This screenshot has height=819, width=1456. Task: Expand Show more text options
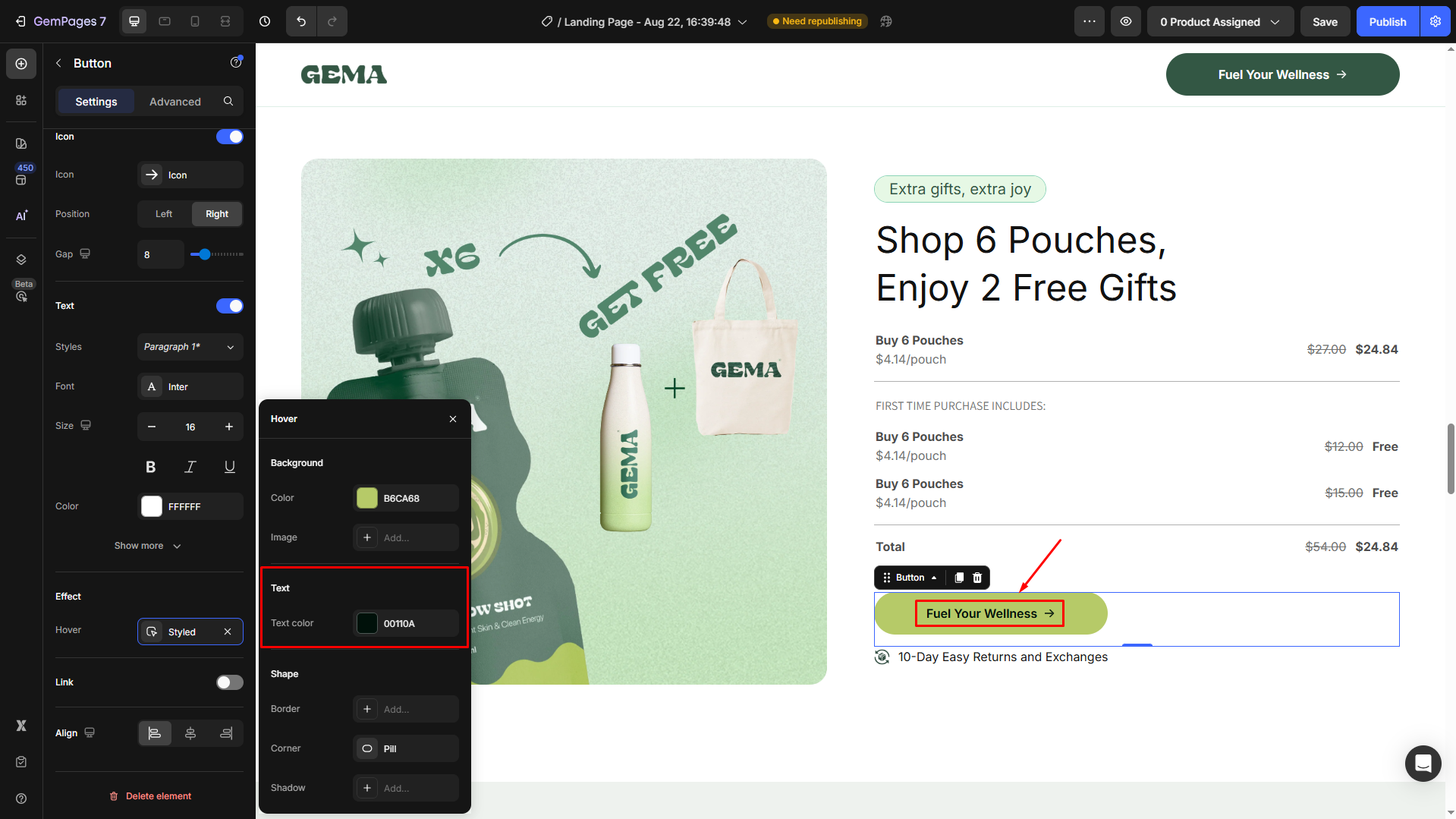148,546
